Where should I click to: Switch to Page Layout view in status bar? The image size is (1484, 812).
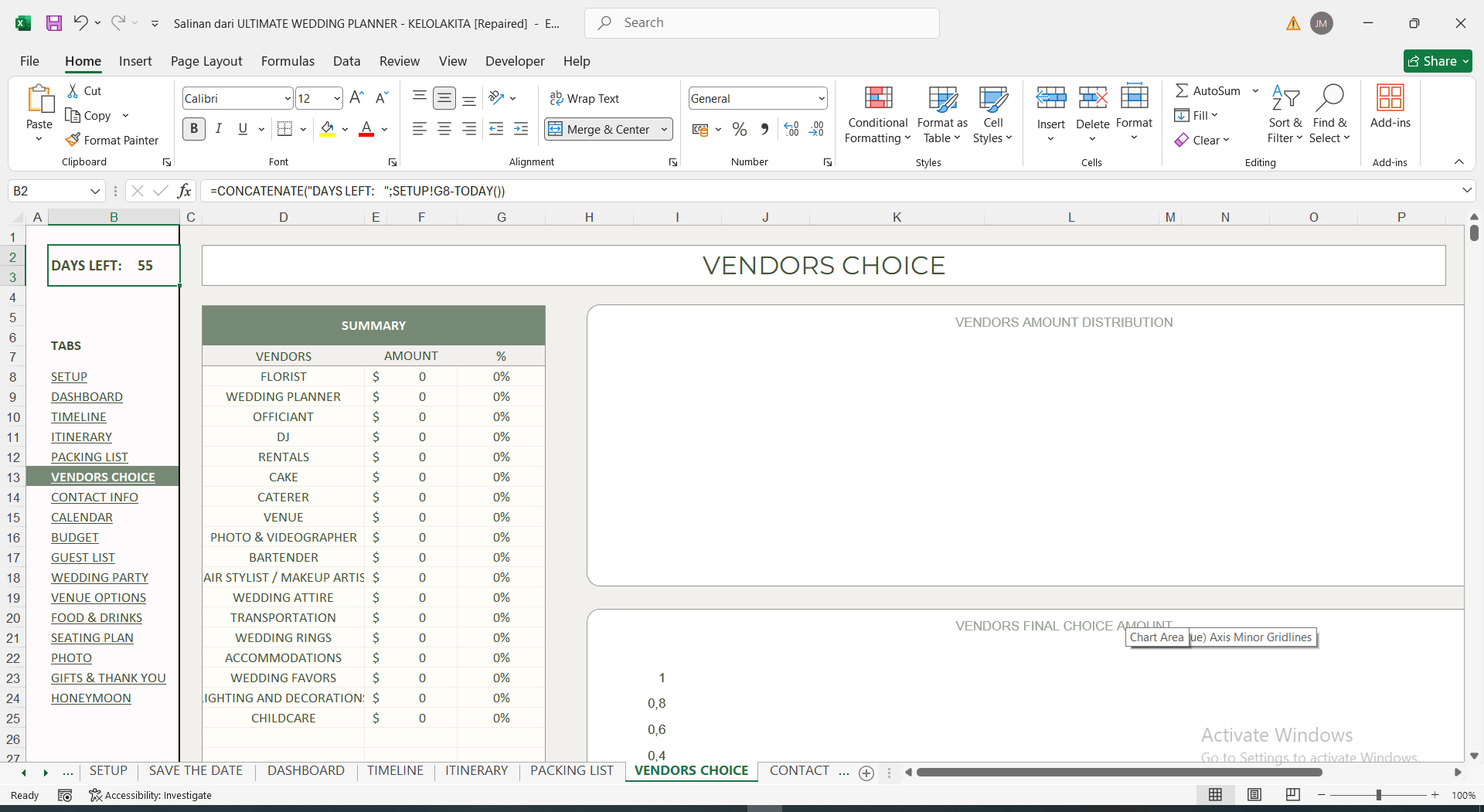pos(1254,795)
